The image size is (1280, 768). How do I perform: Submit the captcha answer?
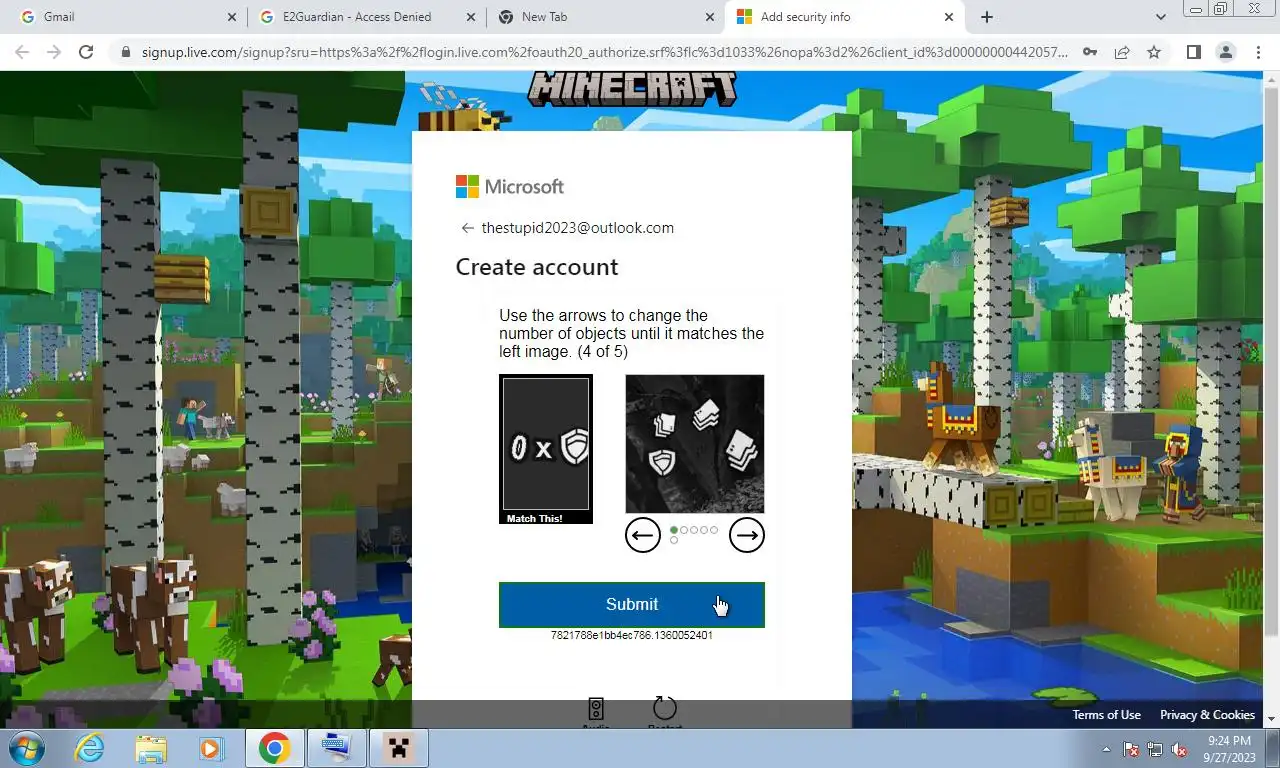[632, 604]
